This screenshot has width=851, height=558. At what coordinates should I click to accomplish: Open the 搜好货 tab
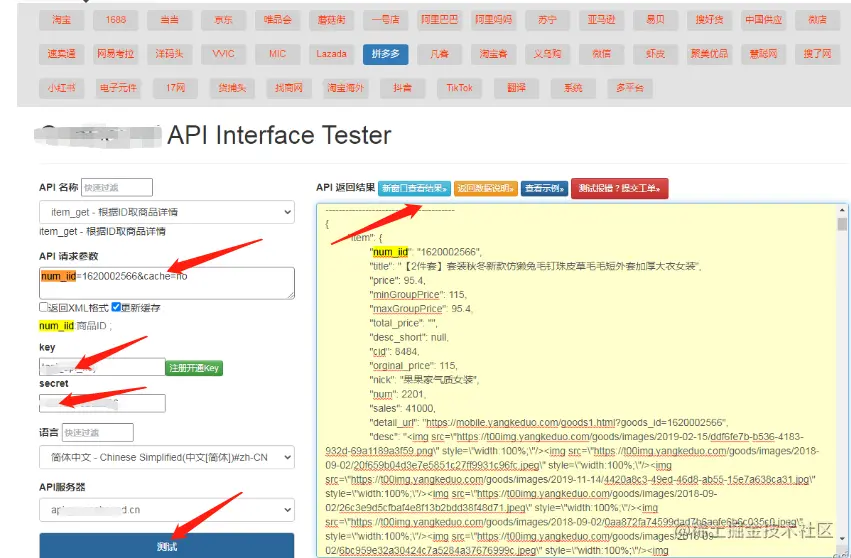[x=709, y=20]
